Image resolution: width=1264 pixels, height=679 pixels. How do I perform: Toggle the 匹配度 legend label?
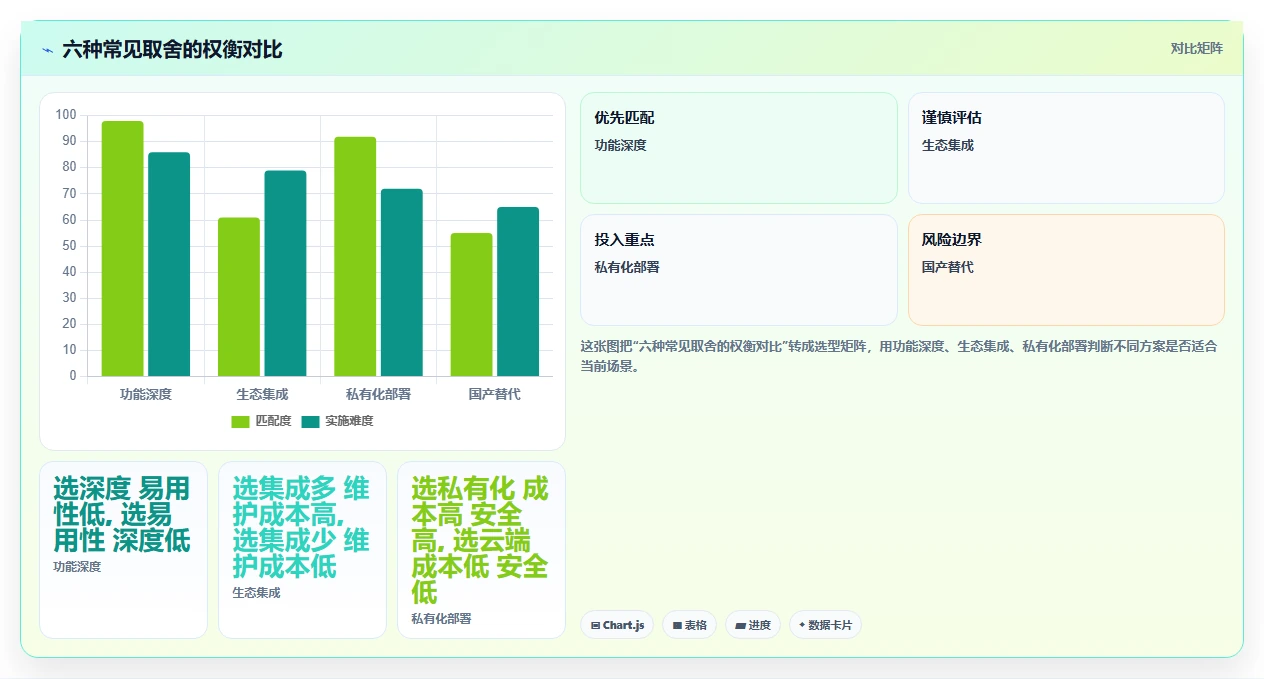tap(273, 421)
